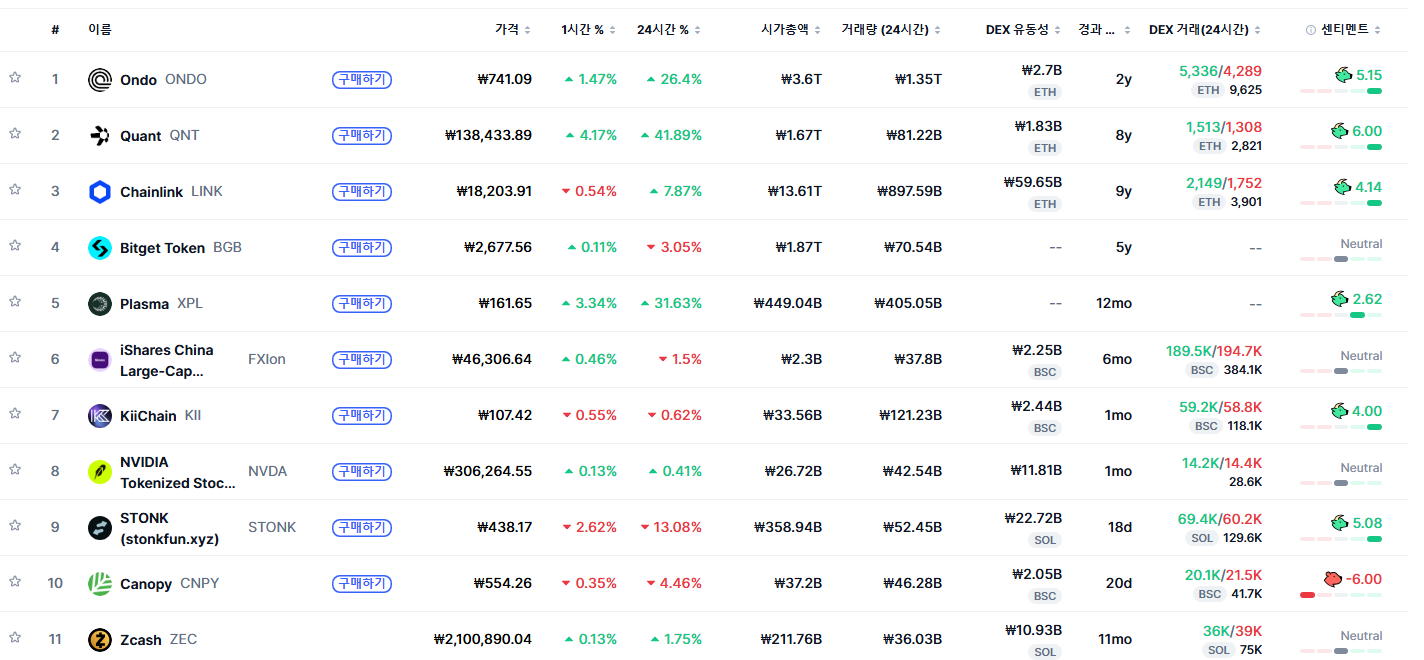Viewport: 1424px width, 660px height.
Task: Toggle the star for iShares China Large-Cap
Action: click(15, 357)
